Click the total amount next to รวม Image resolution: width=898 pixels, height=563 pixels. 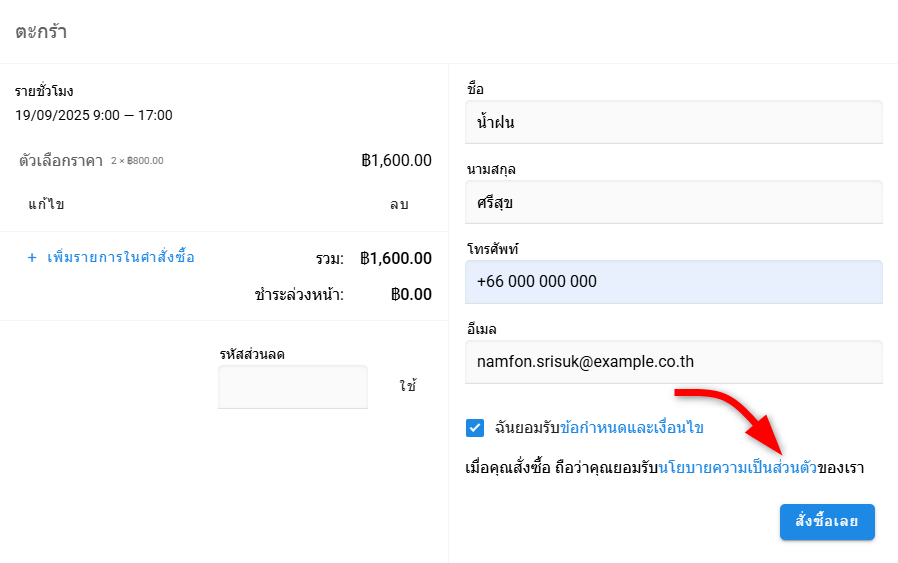[396, 259]
